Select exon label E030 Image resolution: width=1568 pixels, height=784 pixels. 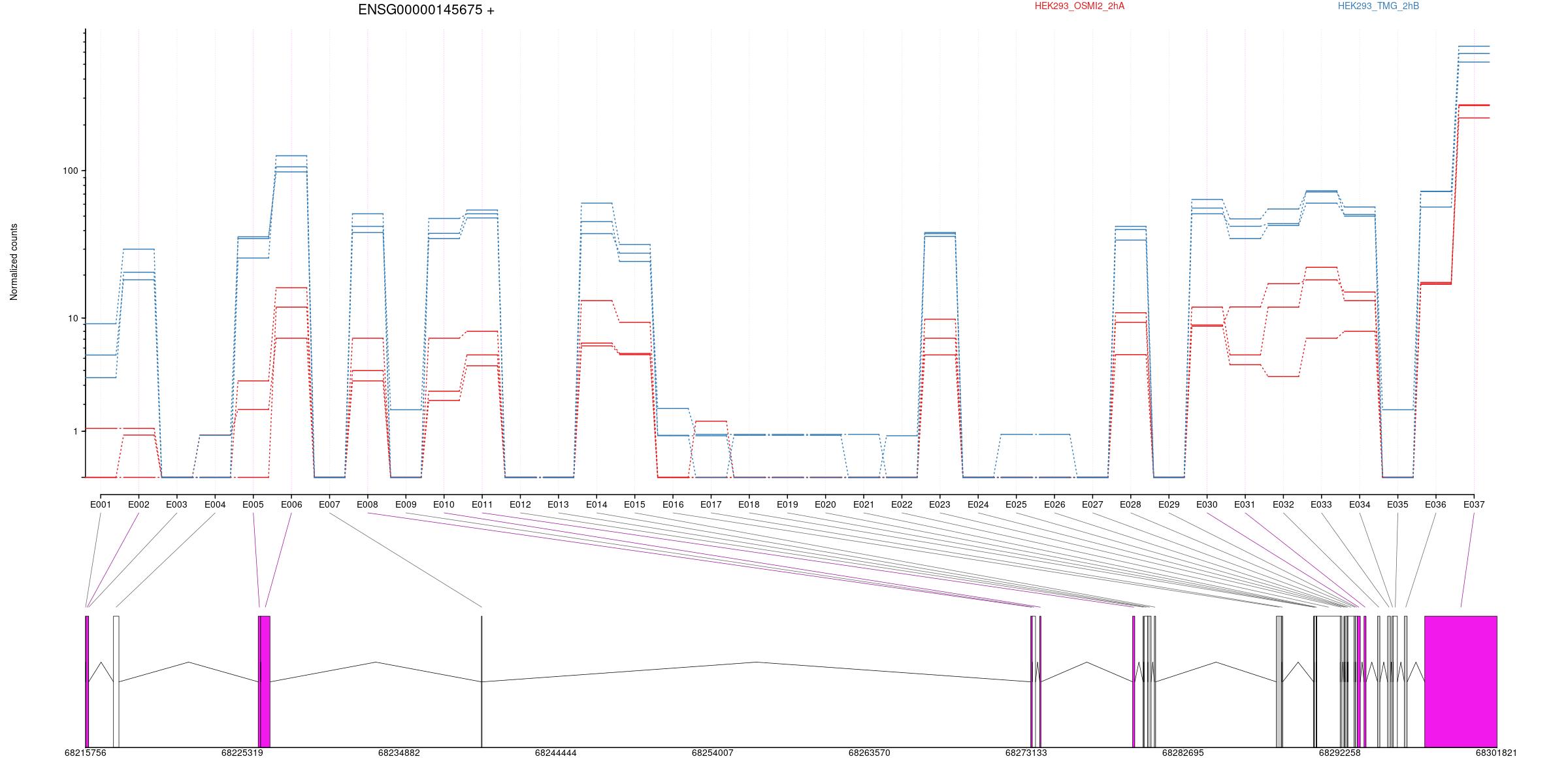coord(1207,504)
